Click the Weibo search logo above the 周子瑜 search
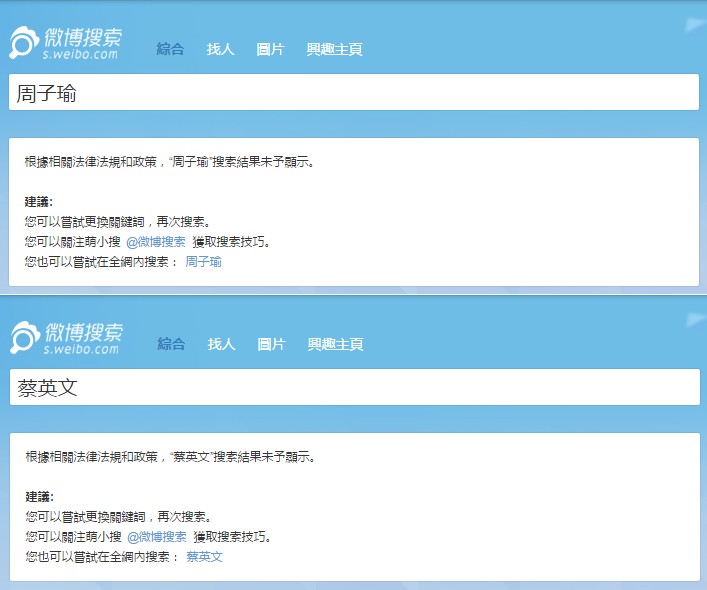The image size is (707, 590). pyautogui.click(x=66, y=43)
